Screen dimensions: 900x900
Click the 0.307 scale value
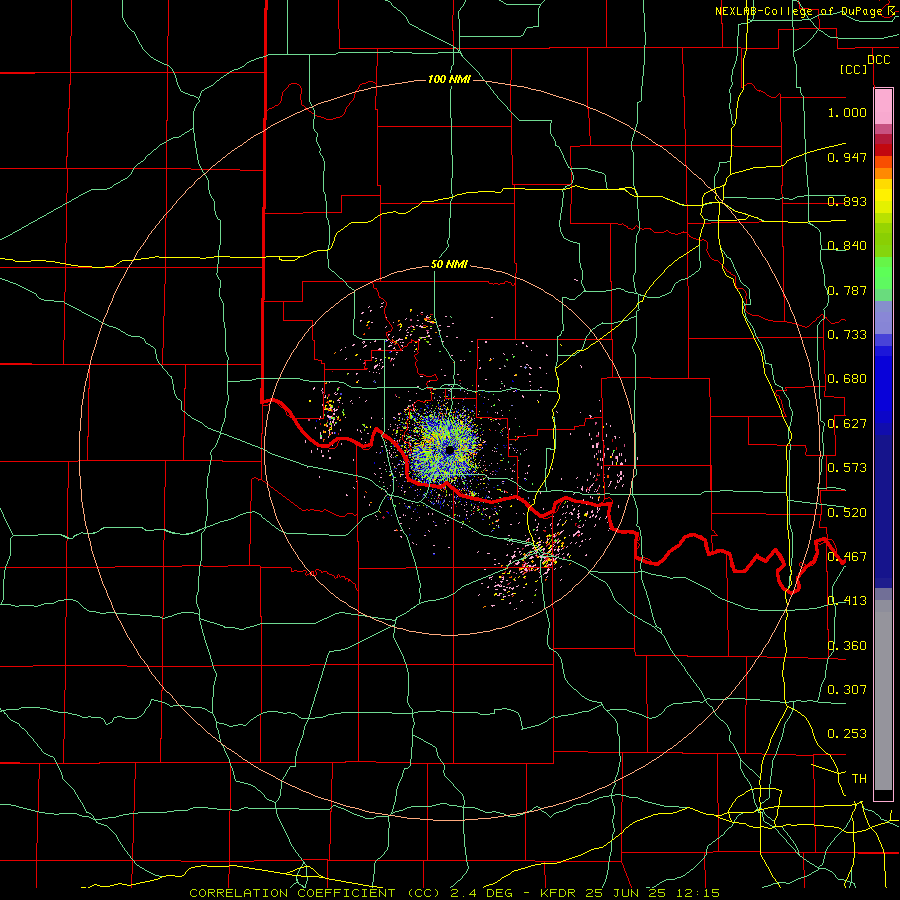click(847, 690)
